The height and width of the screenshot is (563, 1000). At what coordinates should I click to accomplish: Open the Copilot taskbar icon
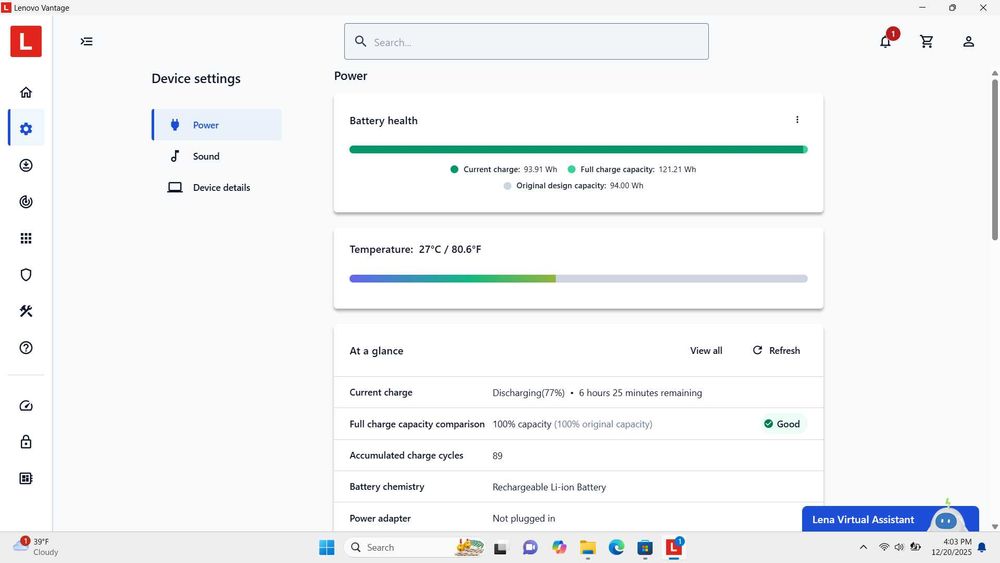click(x=559, y=548)
